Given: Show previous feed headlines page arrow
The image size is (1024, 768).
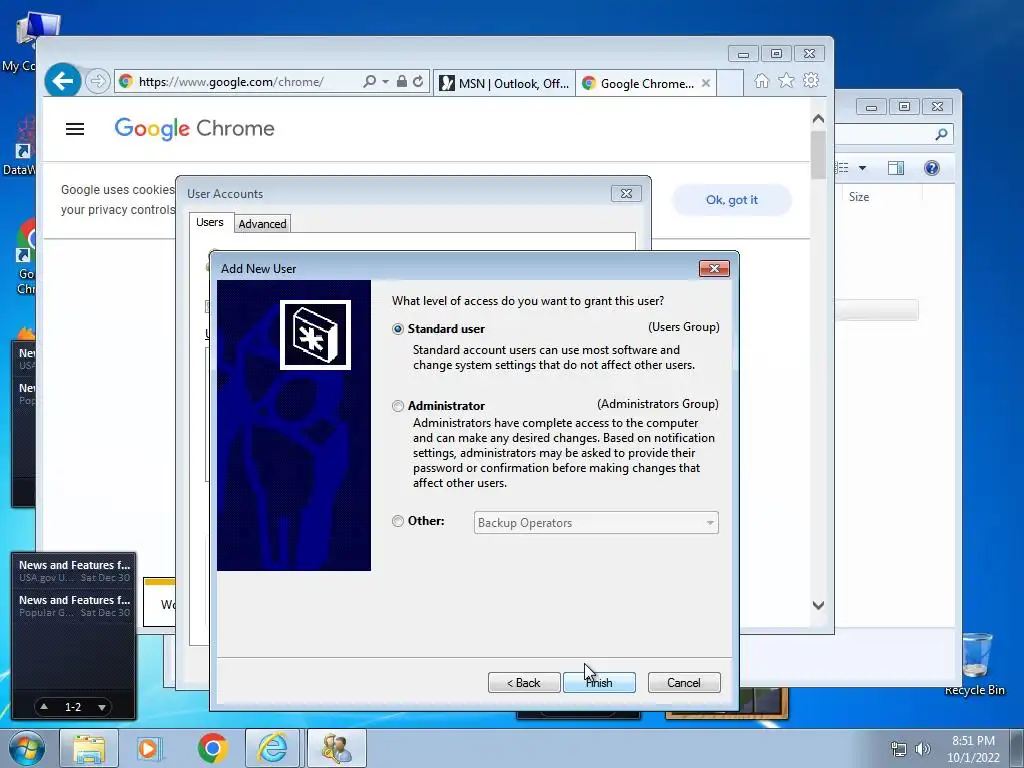Looking at the screenshot, I should pyautogui.click(x=44, y=707).
